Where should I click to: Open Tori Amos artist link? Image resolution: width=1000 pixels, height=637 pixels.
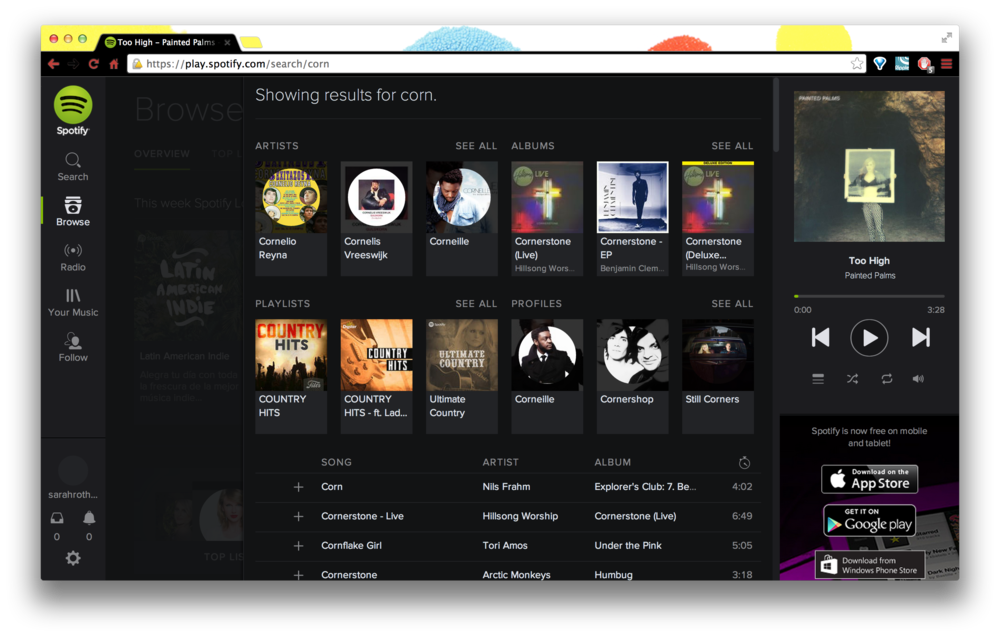click(505, 545)
